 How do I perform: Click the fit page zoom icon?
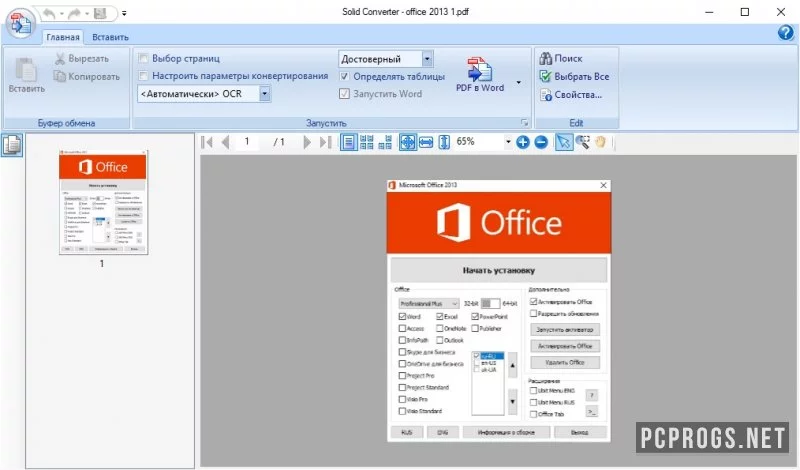[407, 142]
